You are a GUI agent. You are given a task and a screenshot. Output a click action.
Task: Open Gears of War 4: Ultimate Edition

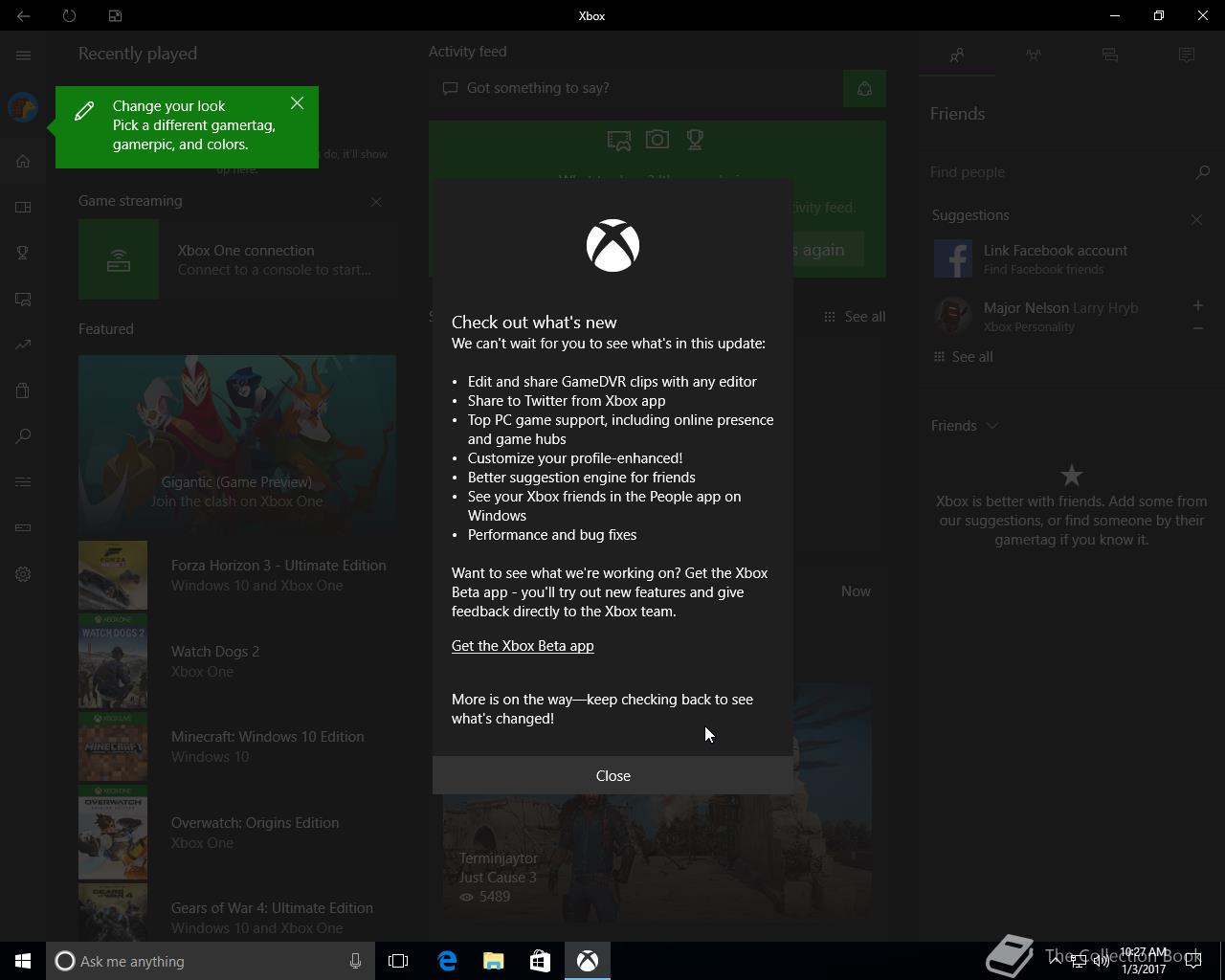pos(237,914)
